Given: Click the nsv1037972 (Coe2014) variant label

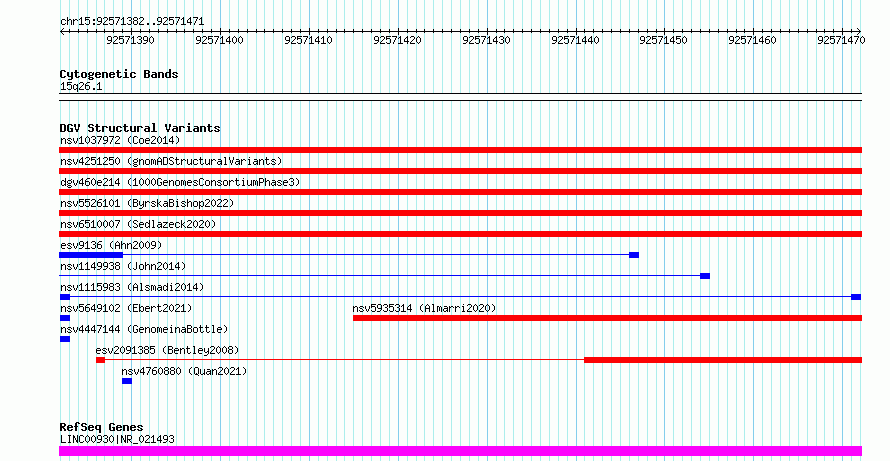Looking at the screenshot, I should [120, 140].
